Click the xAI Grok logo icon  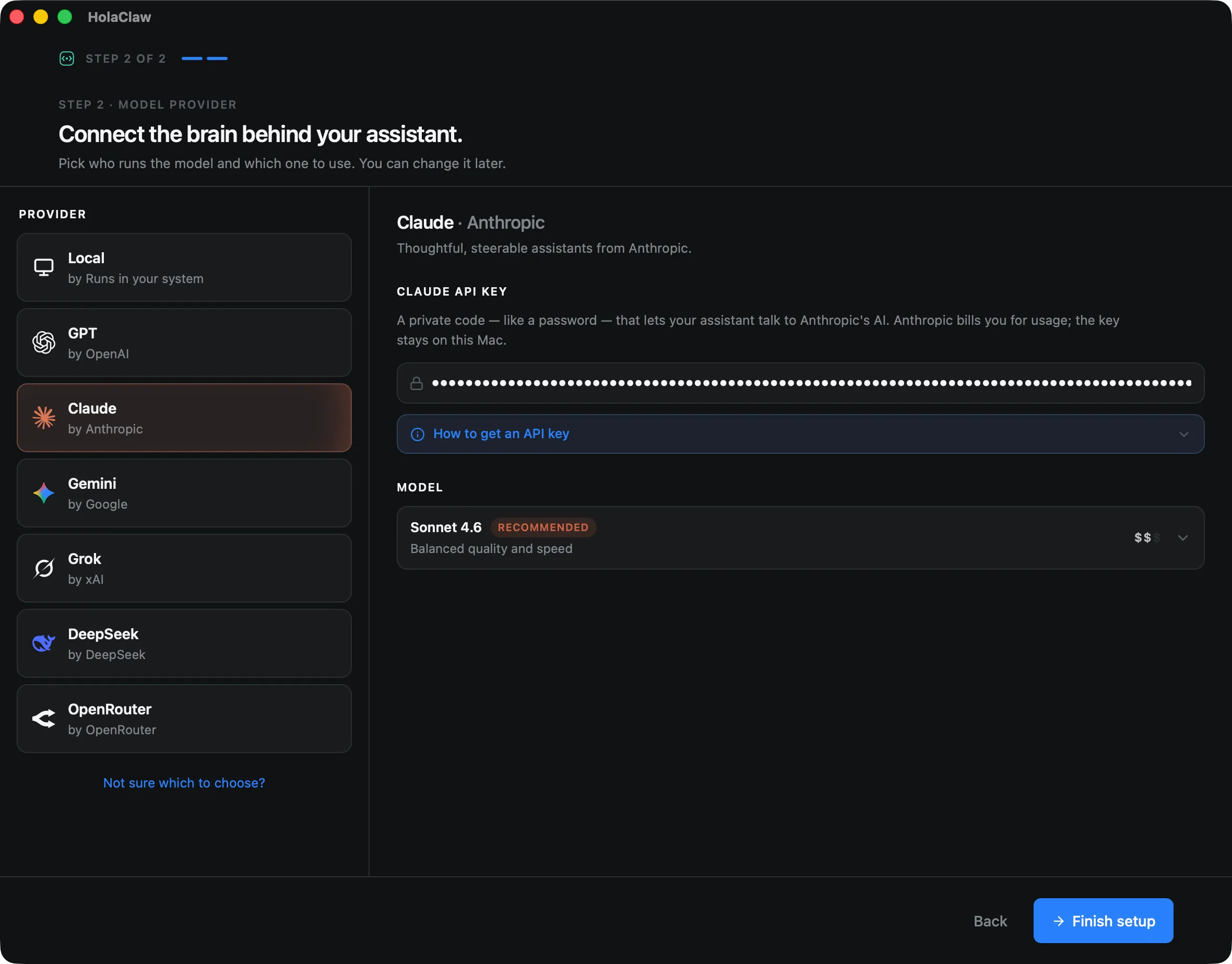[43, 568]
